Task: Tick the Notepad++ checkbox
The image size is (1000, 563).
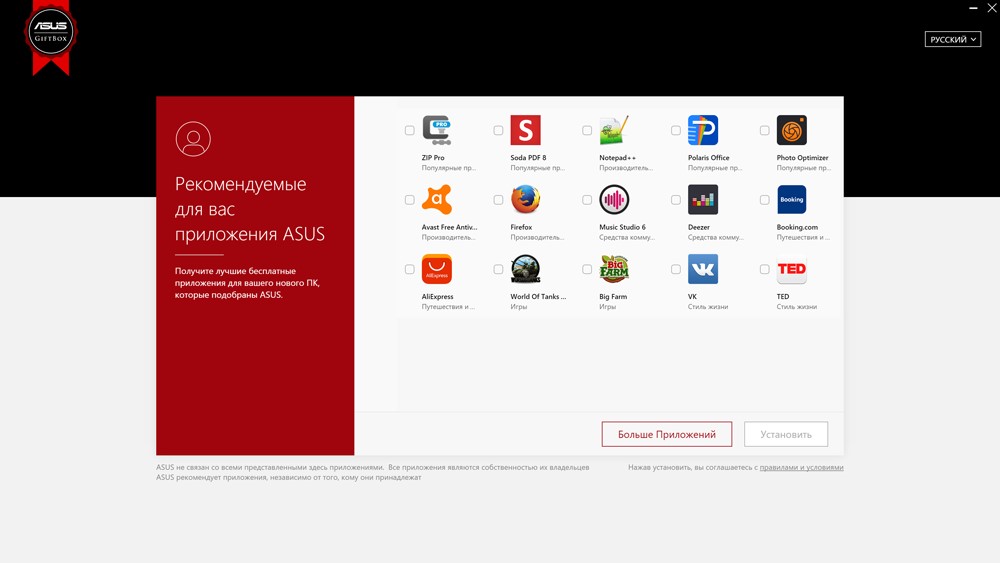Action: click(587, 130)
